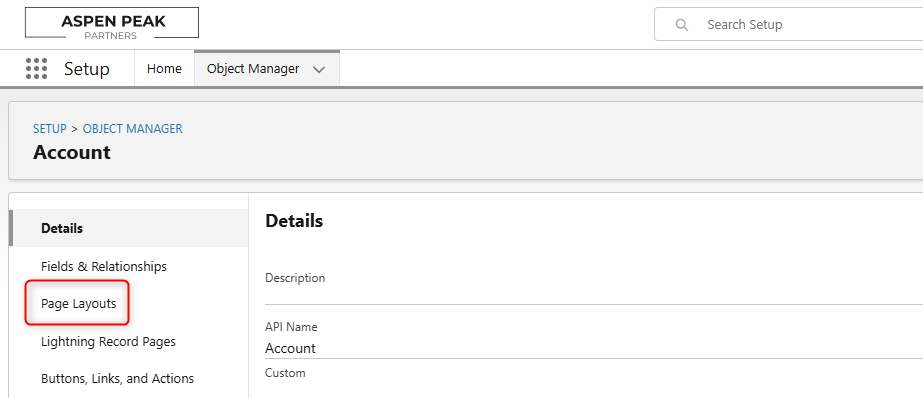
Task: Select the Object Manager tab
Action: click(253, 69)
